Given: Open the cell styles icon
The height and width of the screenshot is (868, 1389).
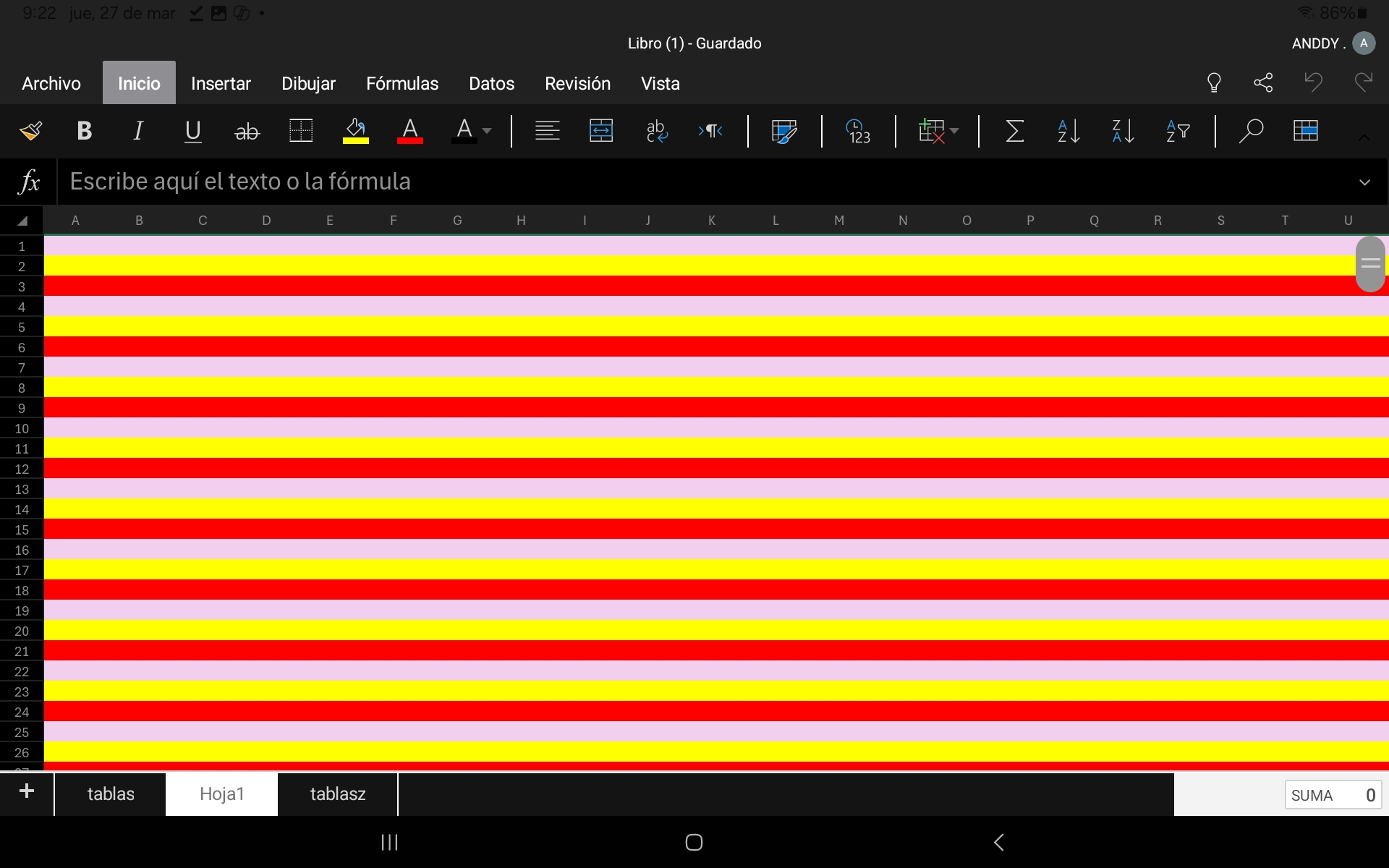Looking at the screenshot, I should click(x=784, y=131).
